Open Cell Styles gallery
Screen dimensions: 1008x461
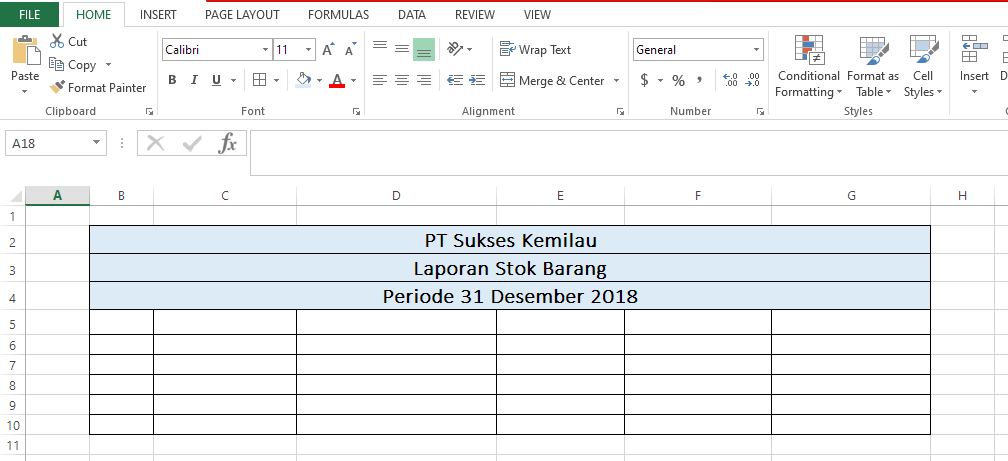point(923,66)
